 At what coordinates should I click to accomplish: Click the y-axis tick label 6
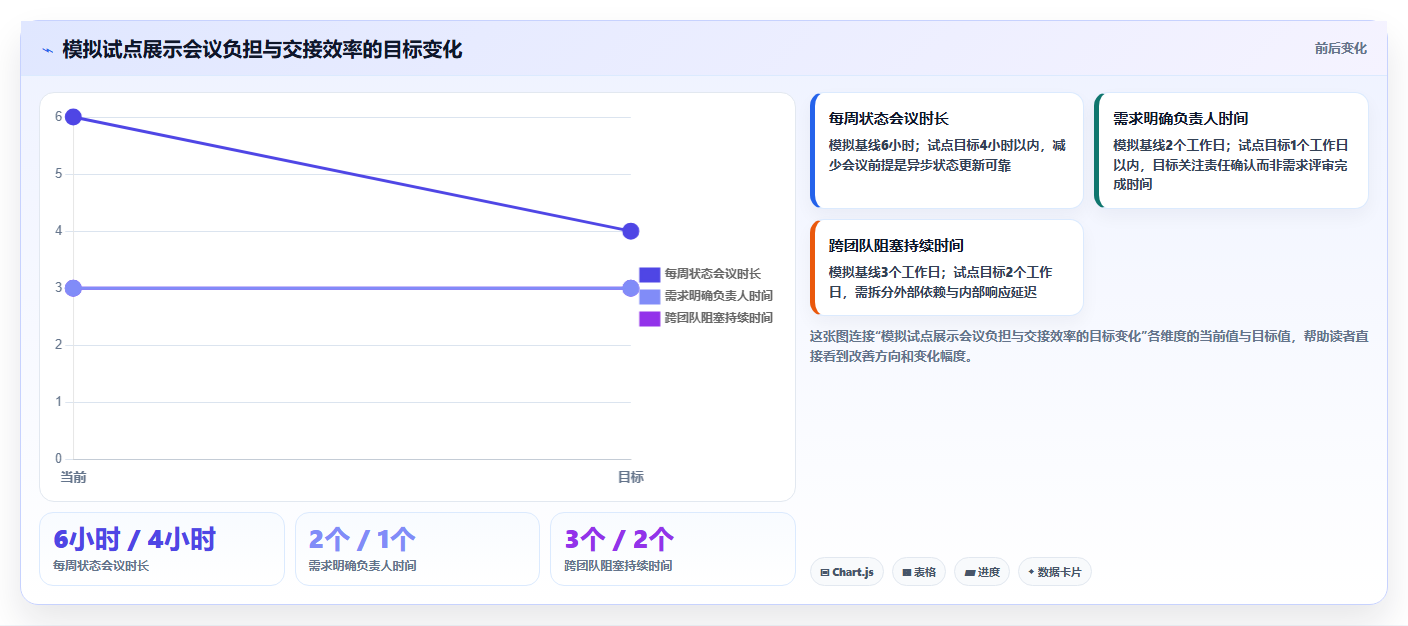(x=59, y=117)
